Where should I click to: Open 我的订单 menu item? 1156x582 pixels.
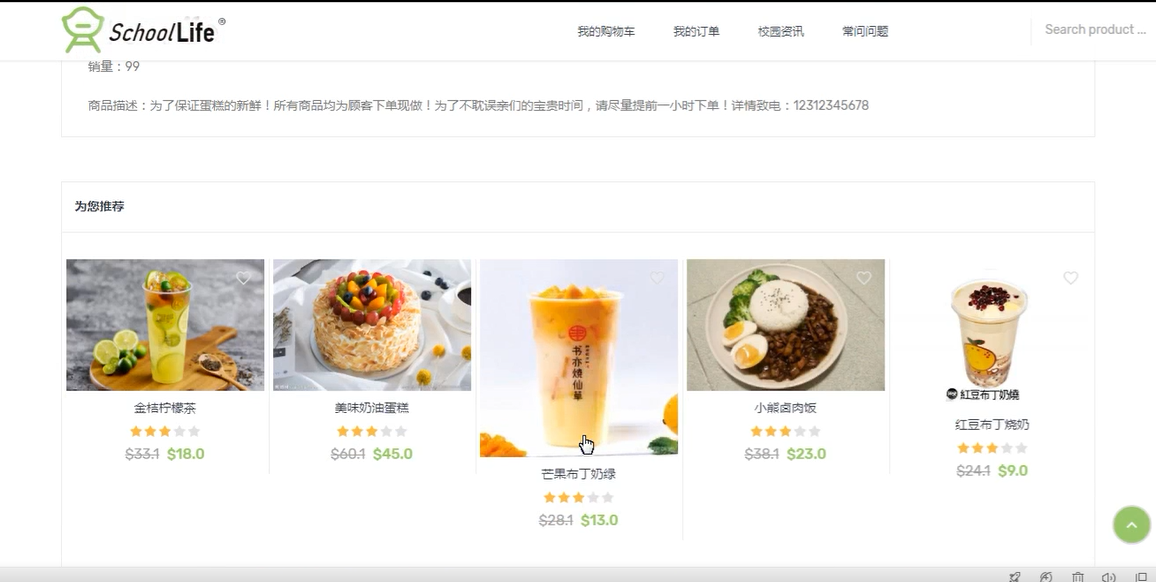(696, 31)
